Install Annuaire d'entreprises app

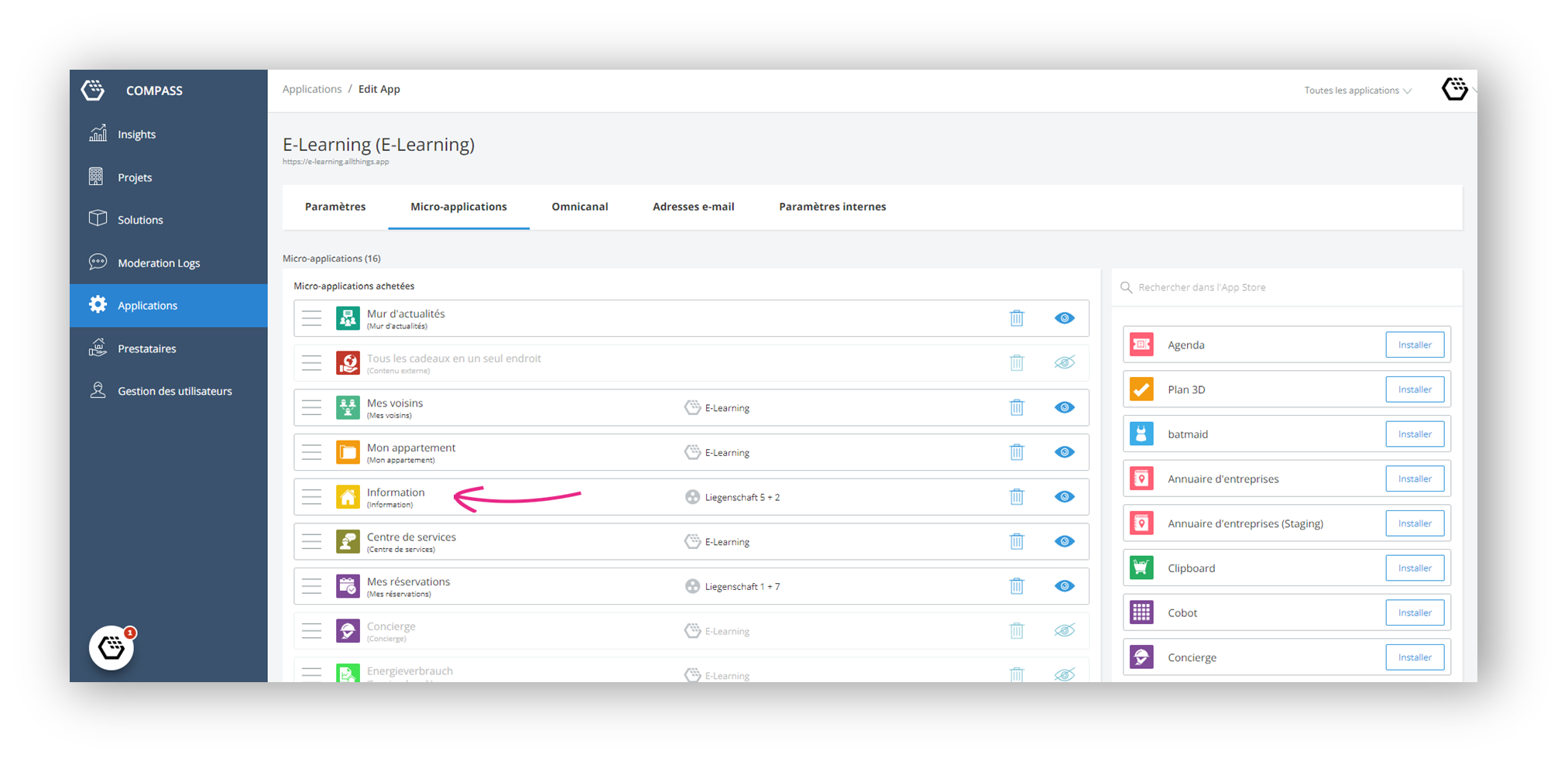click(1415, 479)
